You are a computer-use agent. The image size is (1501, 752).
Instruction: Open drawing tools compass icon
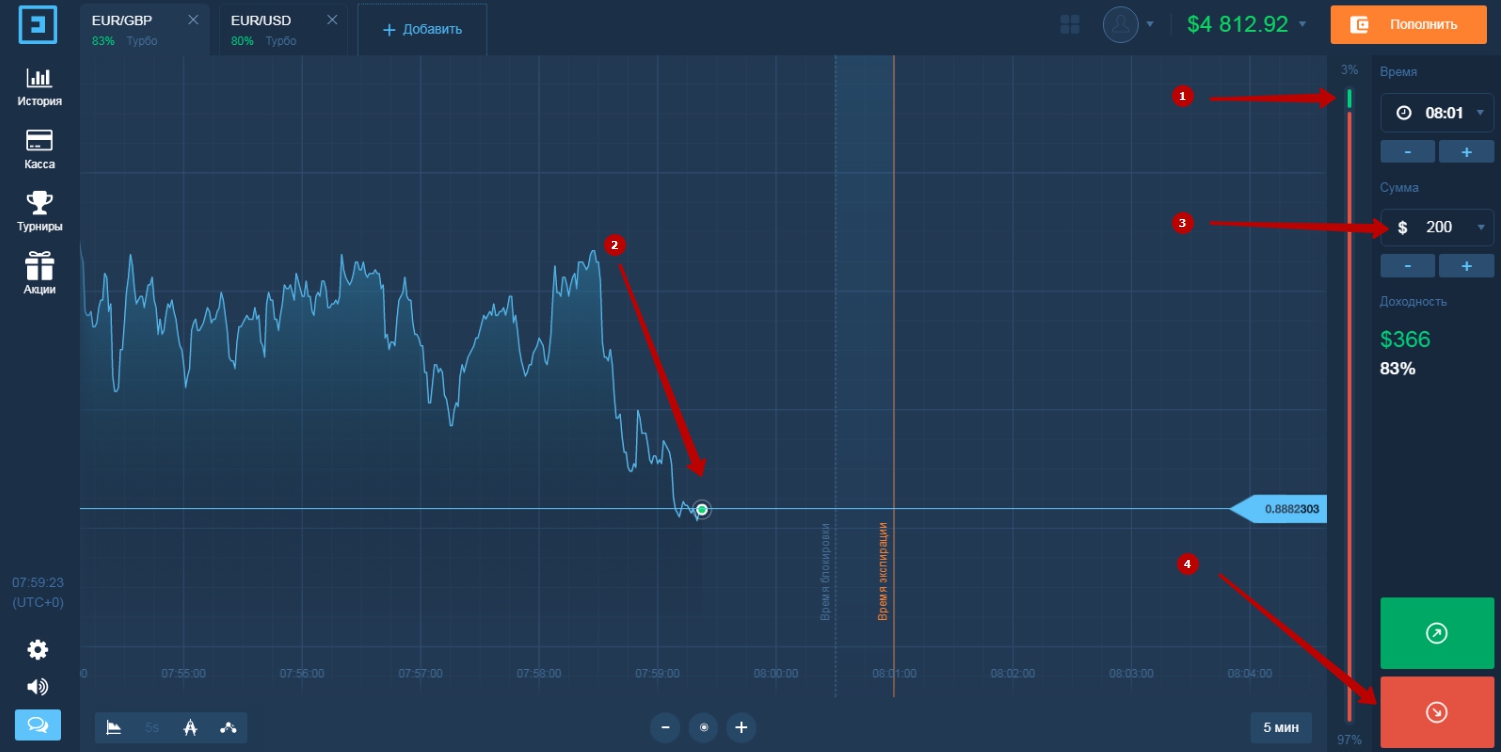(x=190, y=727)
